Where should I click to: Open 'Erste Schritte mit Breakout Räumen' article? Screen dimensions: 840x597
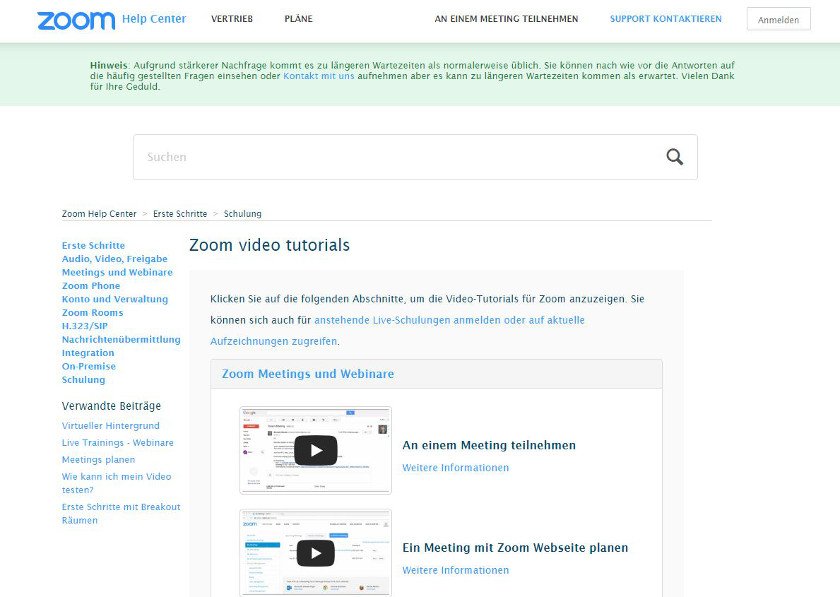[121, 513]
